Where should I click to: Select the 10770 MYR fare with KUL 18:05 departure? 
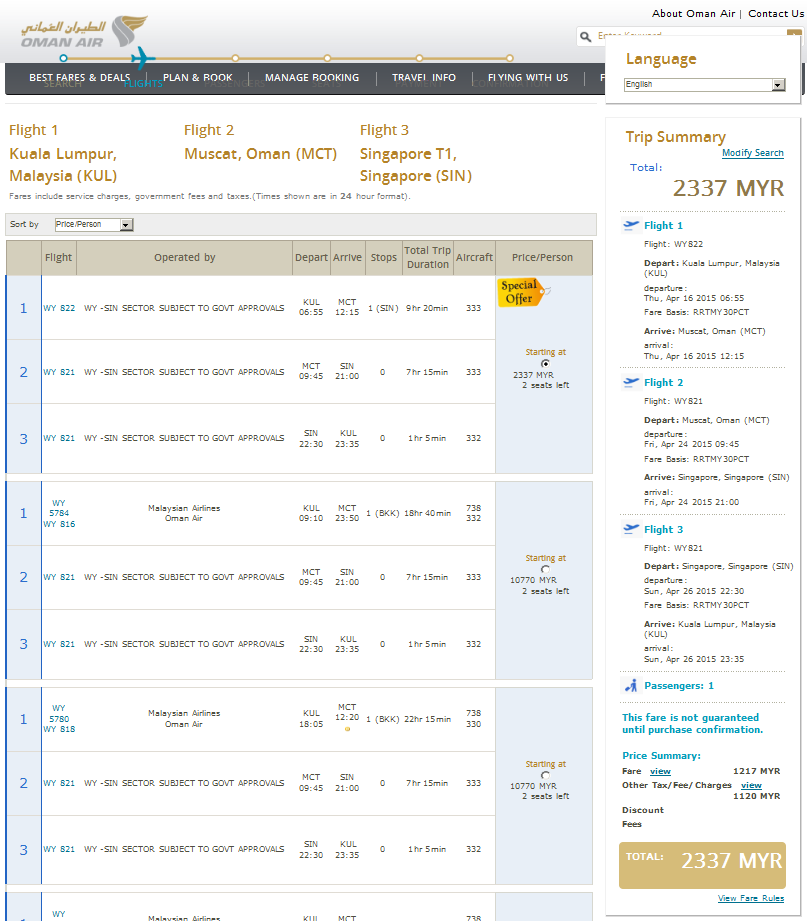545,775
